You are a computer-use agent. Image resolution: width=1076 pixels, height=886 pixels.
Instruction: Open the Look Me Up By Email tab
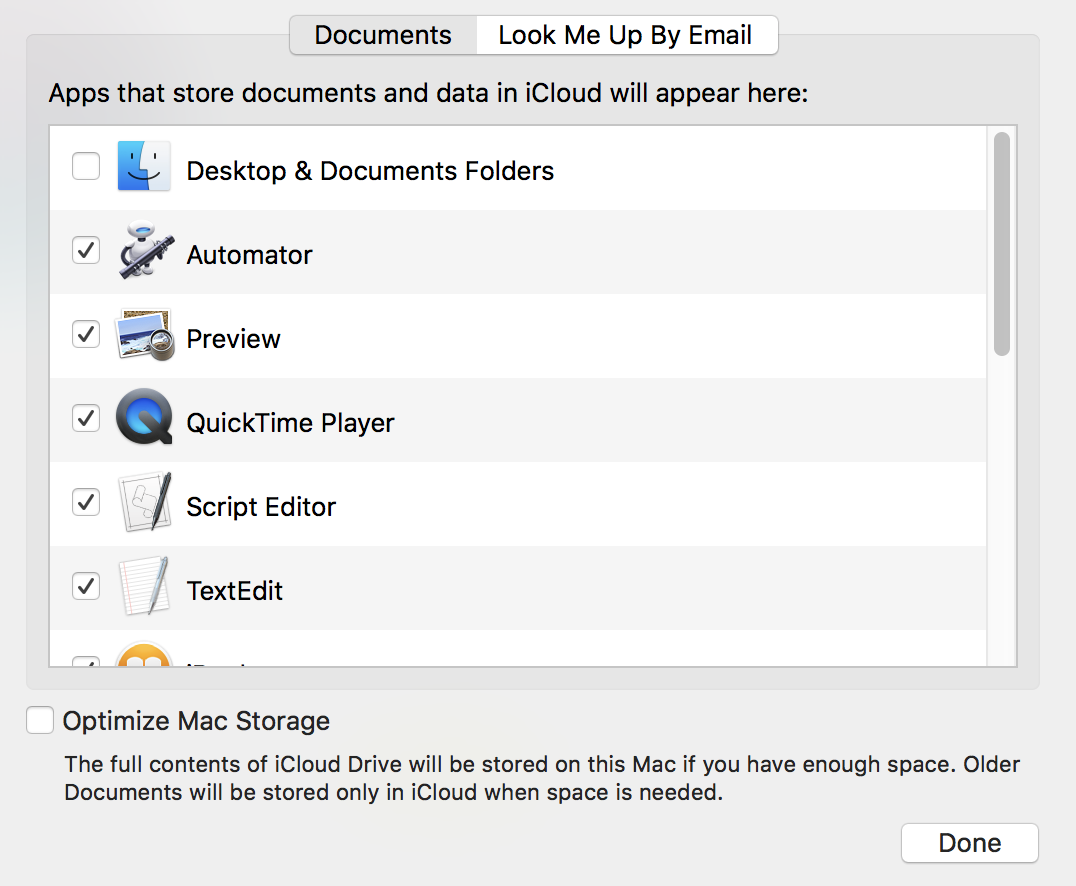(x=627, y=35)
